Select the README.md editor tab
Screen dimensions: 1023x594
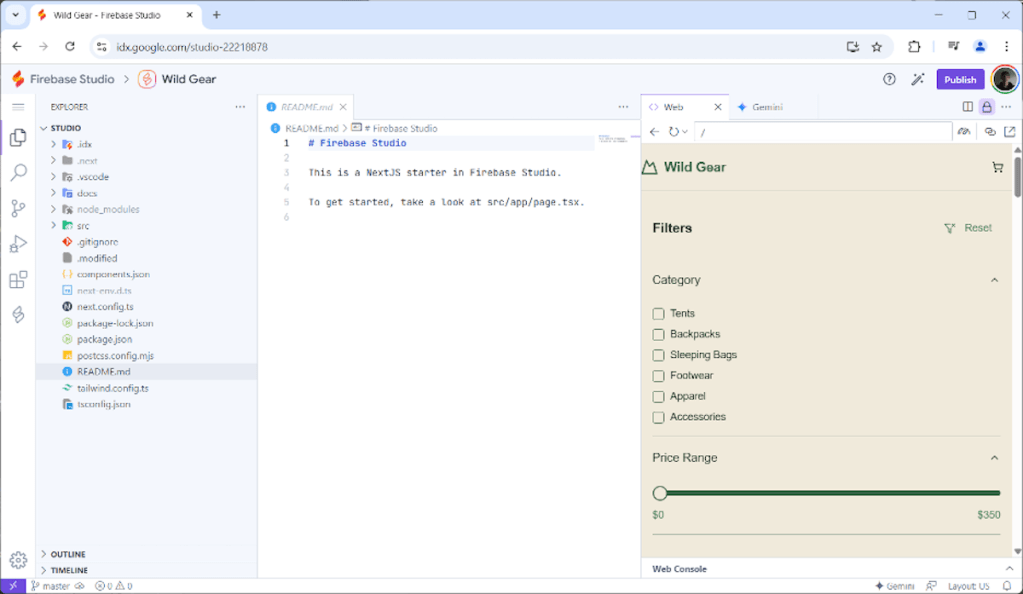[x=303, y=106]
